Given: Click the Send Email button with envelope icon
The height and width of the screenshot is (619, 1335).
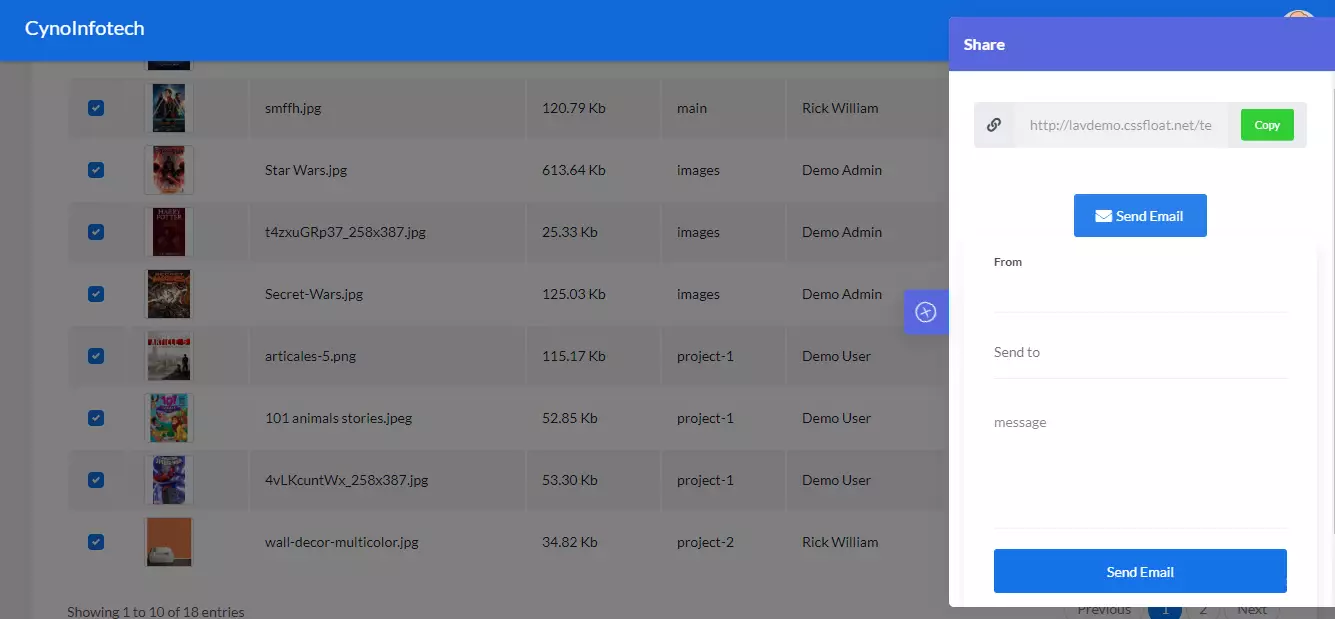Looking at the screenshot, I should tap(1140, 216).
